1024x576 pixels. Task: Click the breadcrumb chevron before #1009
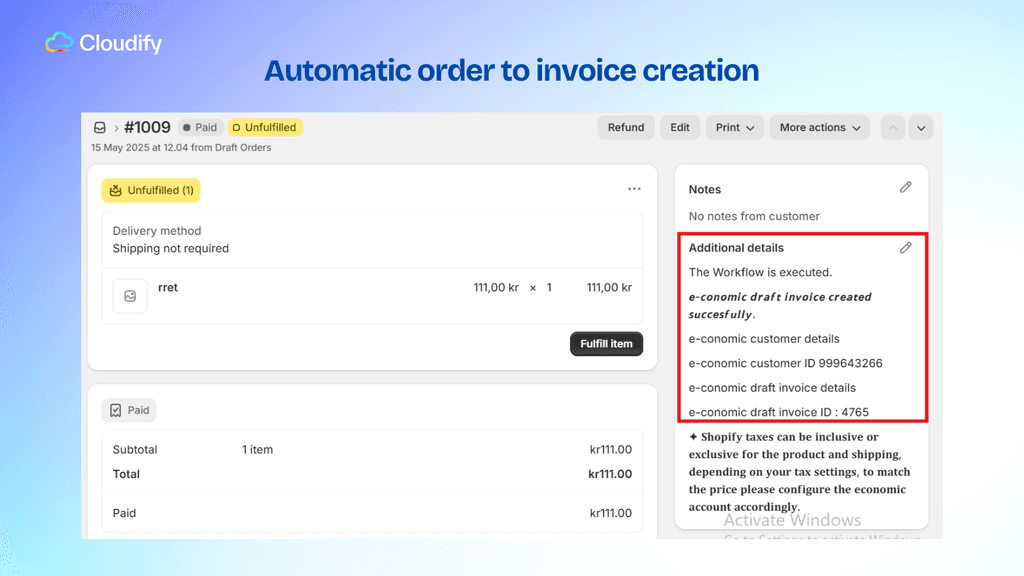(x=117, y=128)
